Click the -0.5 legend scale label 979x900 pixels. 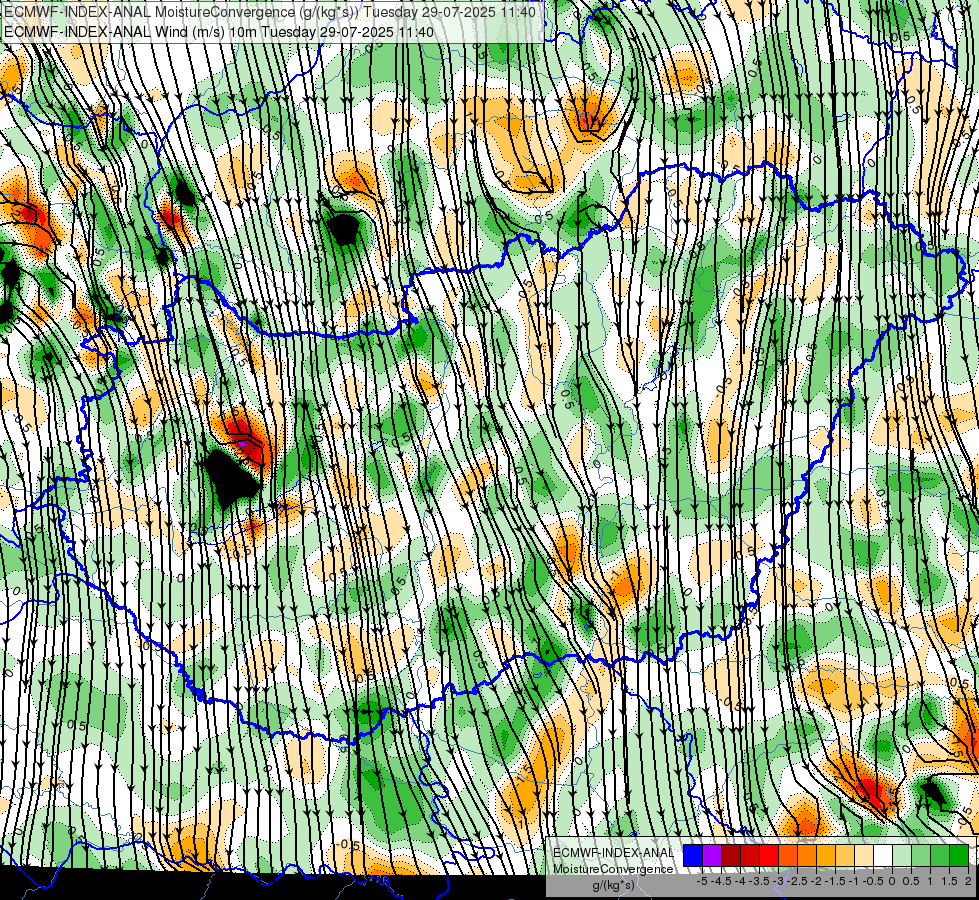(873, 881)
